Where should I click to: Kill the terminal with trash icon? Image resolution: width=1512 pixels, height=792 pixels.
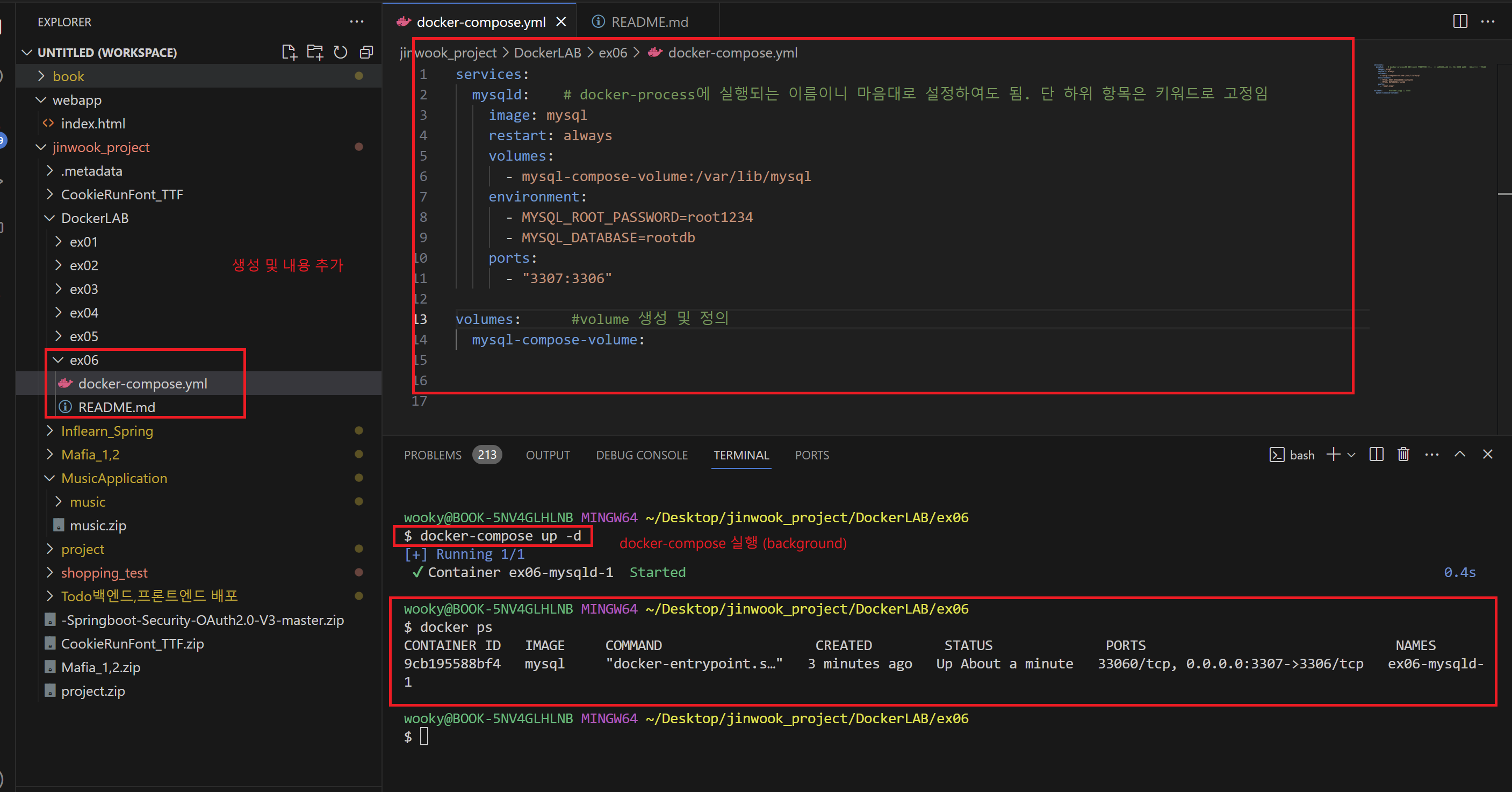coord(1403,455)
